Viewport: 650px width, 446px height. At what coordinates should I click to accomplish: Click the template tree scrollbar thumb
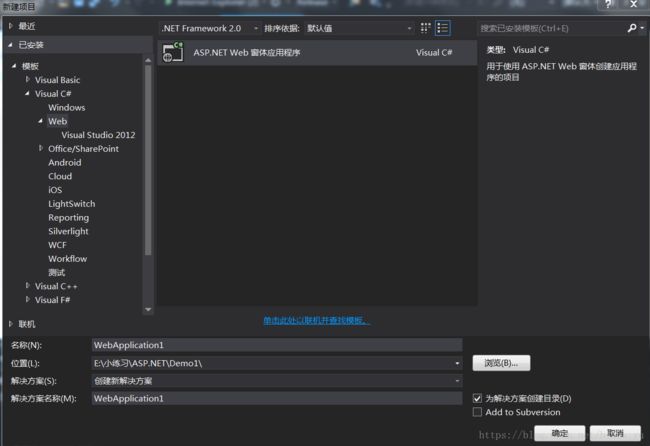(148, 160)
